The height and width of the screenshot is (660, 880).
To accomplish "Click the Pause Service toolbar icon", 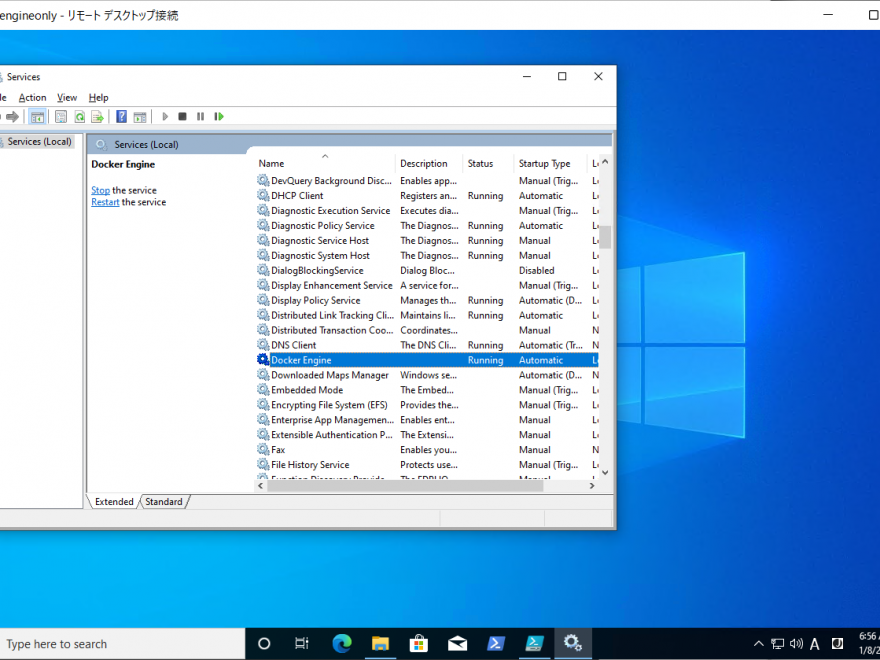I will pos(200,117).
